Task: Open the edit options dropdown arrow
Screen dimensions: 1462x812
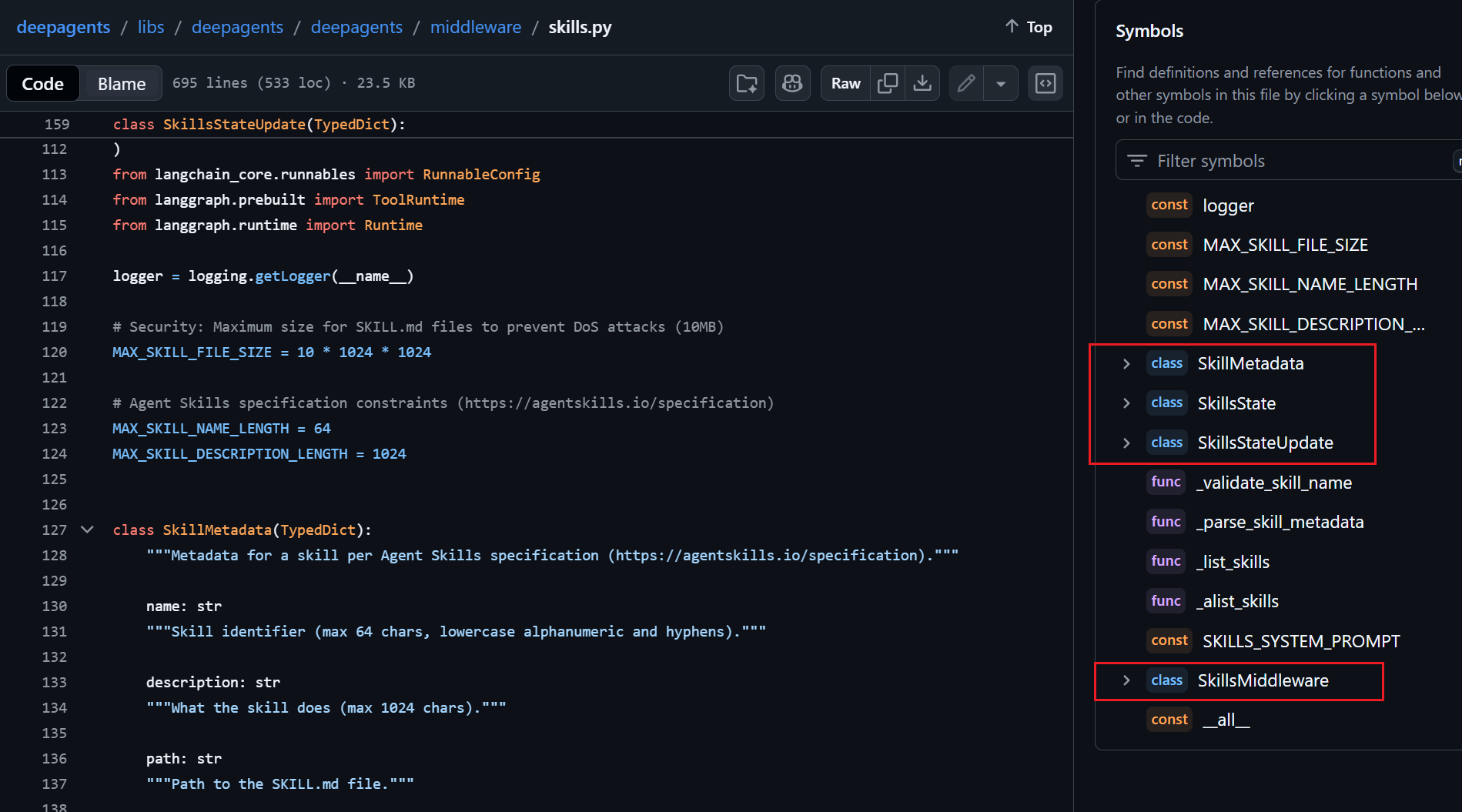Action: pyautogui.click(x=1001, y=83)
